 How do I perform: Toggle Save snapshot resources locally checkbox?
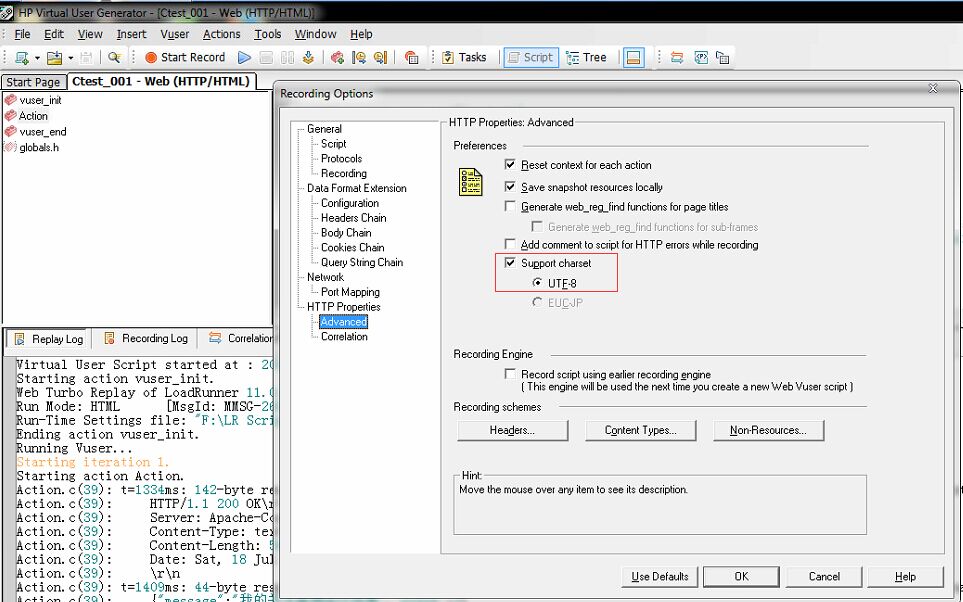510,187
